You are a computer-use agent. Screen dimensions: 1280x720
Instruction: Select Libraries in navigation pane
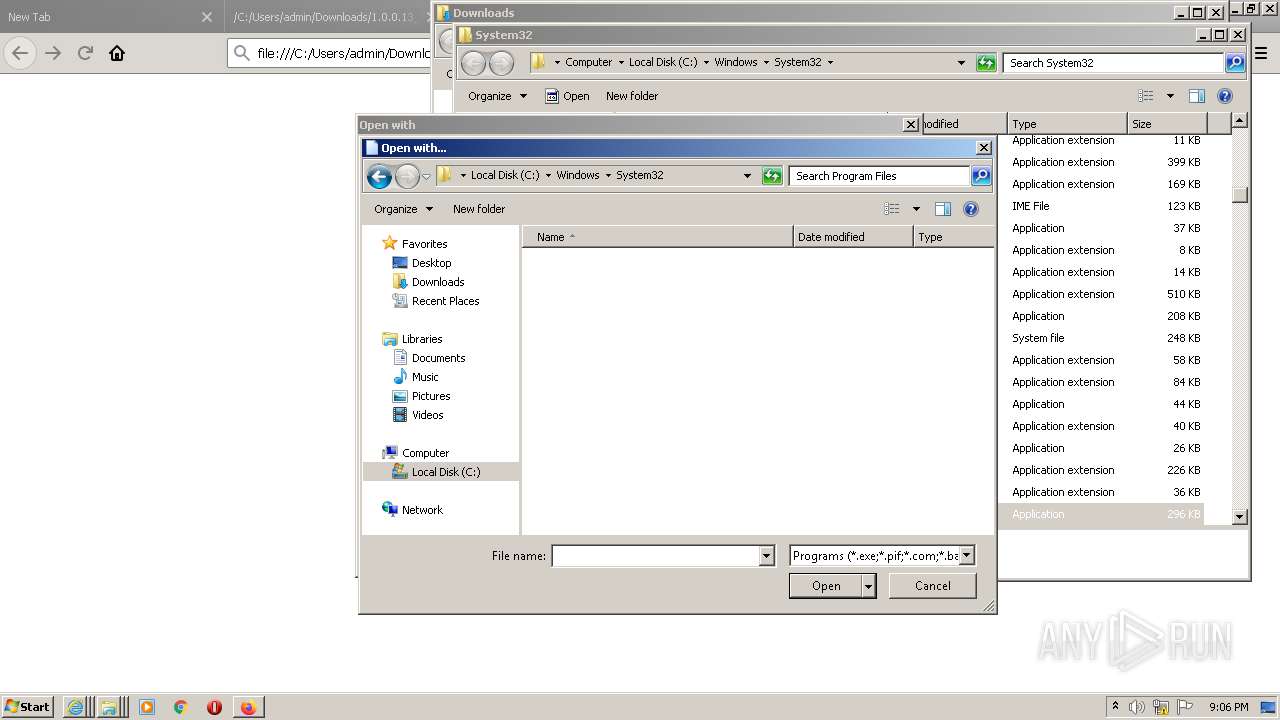(422, 339)
